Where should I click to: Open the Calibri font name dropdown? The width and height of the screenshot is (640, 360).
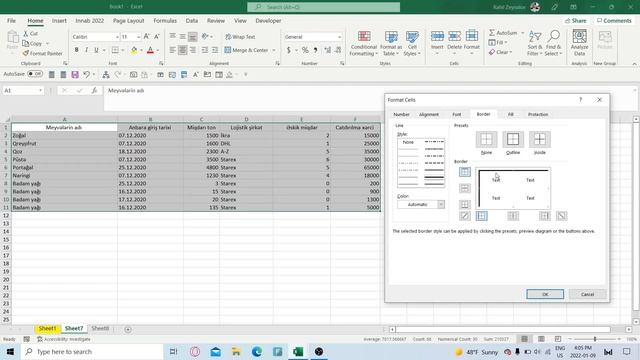(x=117, y=37)
